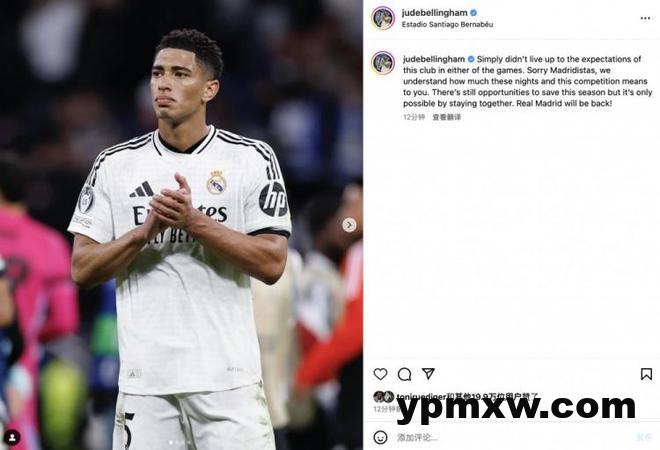Open comments via the speech bubble icon
Screen dimensions: 660x450
point(405,374)
